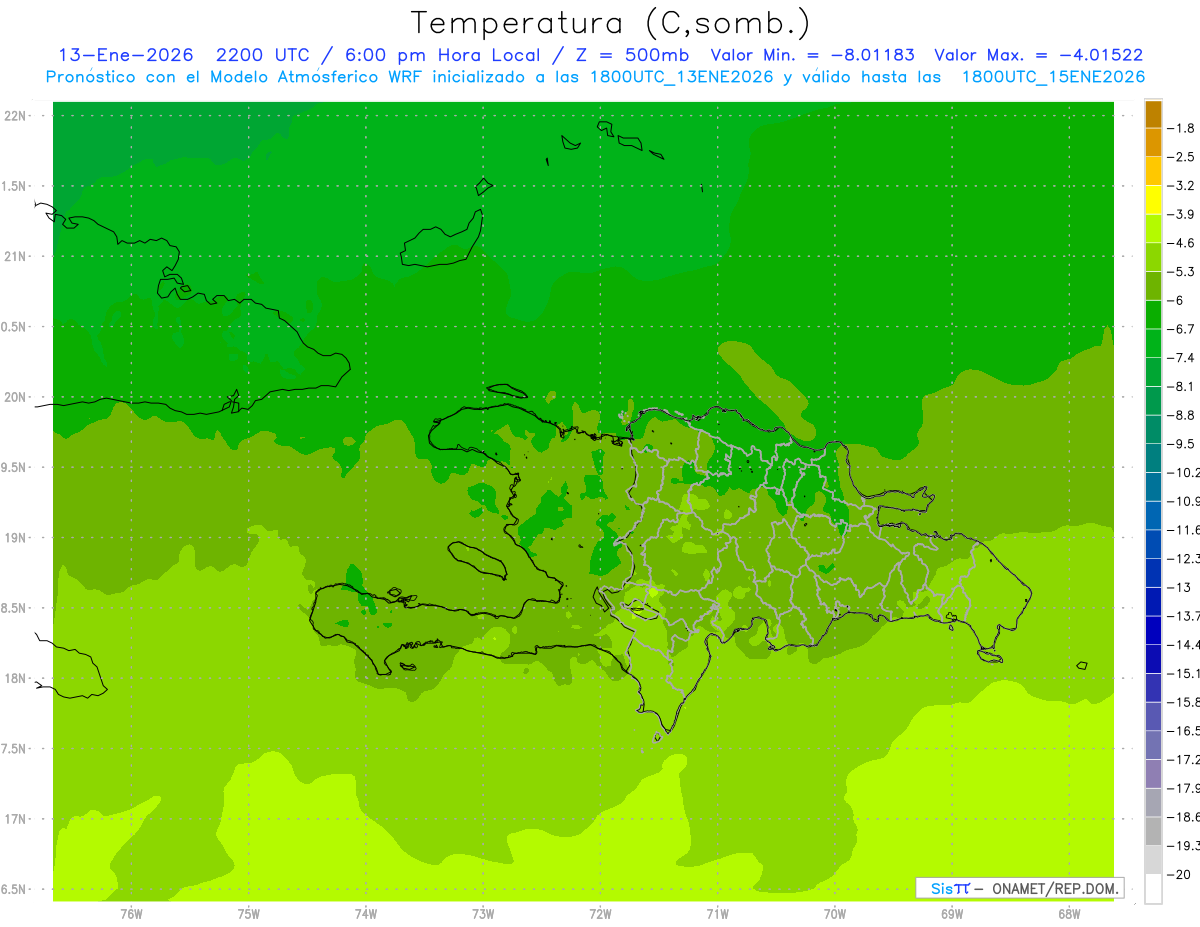Click the date '13-Ene-2026'
This screenshot has height=927, width=1200.
pyautogui.click(x=126, y=55)
